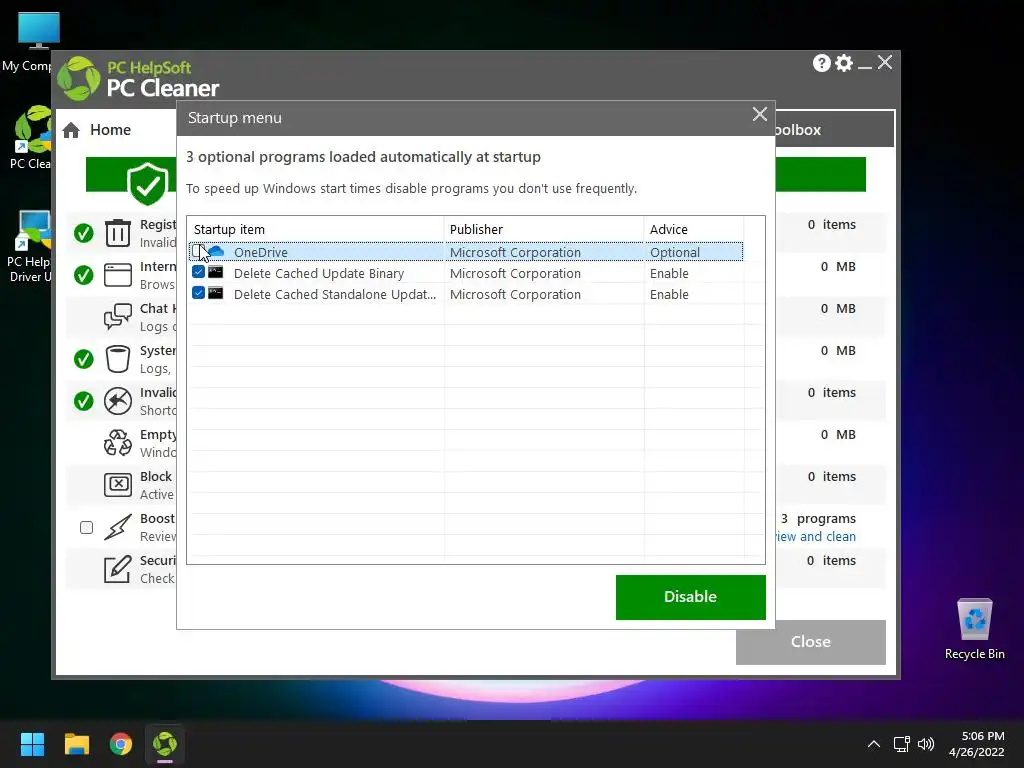Toggle the Invalid shortcuts green check mark

tap(84, 401)
